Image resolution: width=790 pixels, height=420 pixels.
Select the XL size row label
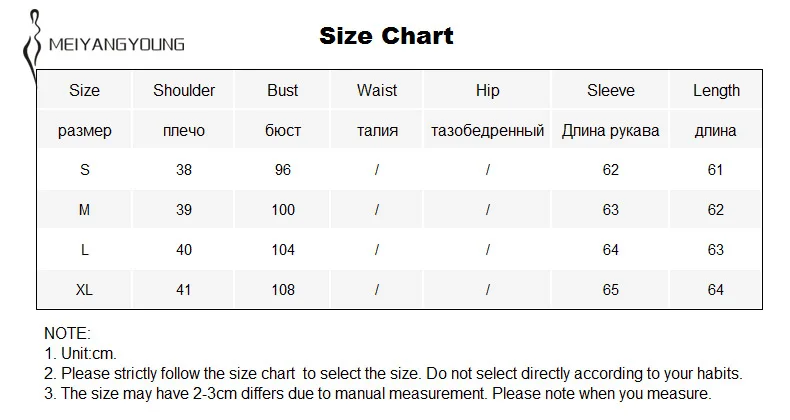84,290
